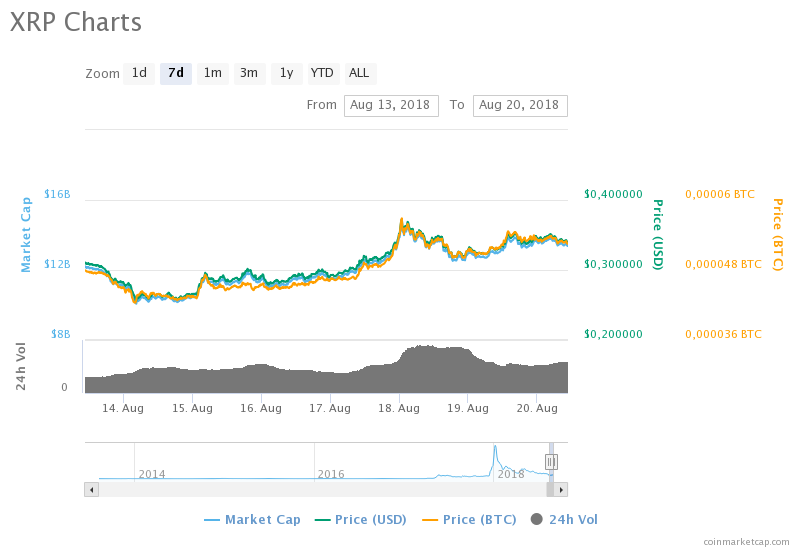The image size is (800, 550).
Task: Select YTD zoom range
Action: (322, 73)
